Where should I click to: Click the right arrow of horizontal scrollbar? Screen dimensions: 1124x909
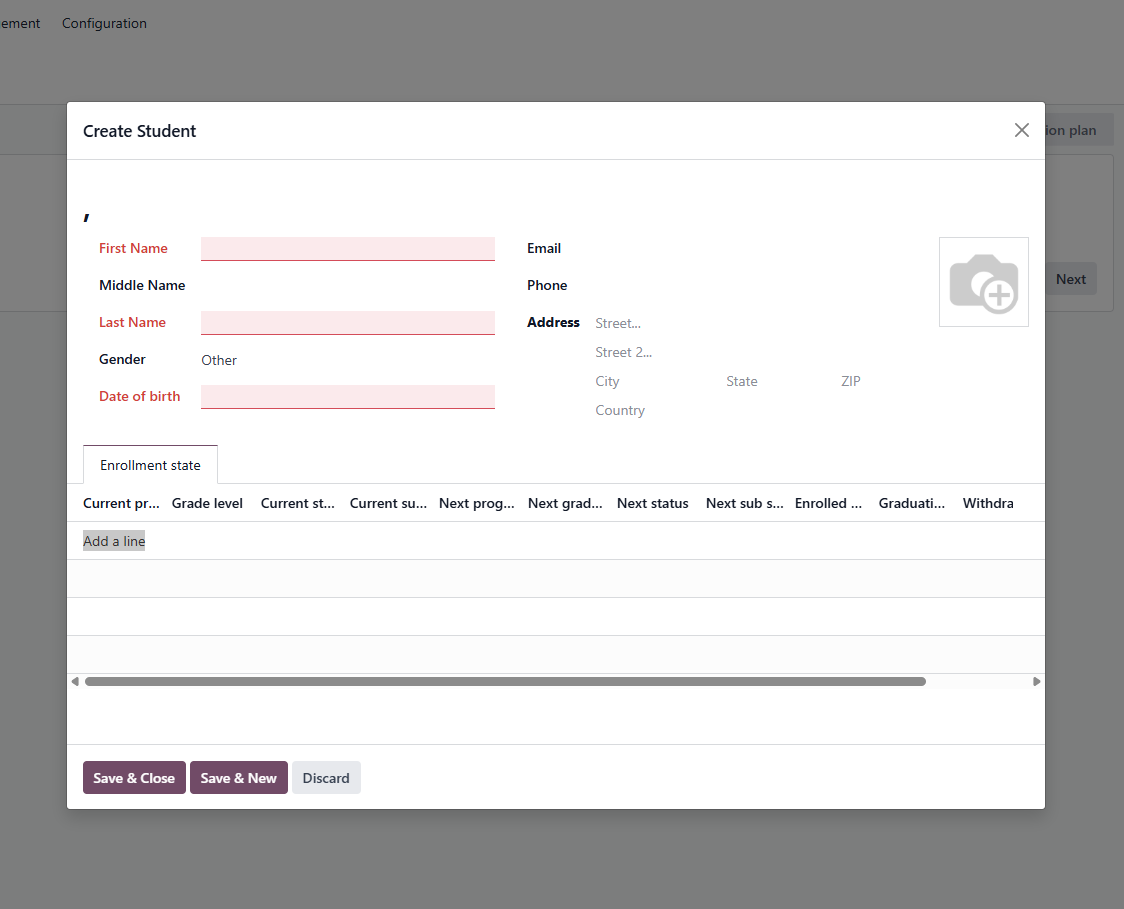pyautogui.click(x=1036, y=682)
